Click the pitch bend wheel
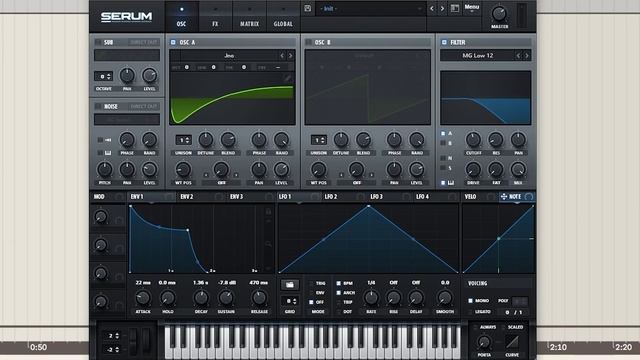 133,341
